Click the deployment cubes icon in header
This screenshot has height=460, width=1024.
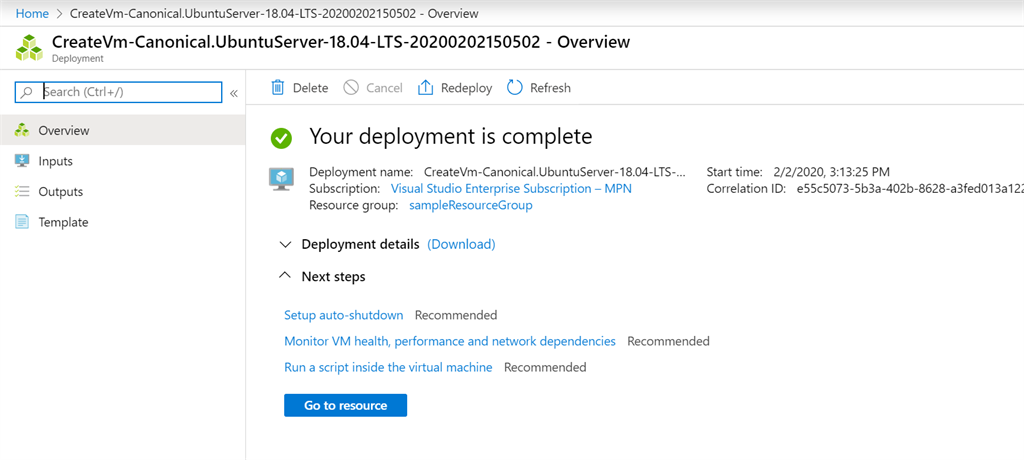point(29,48)
